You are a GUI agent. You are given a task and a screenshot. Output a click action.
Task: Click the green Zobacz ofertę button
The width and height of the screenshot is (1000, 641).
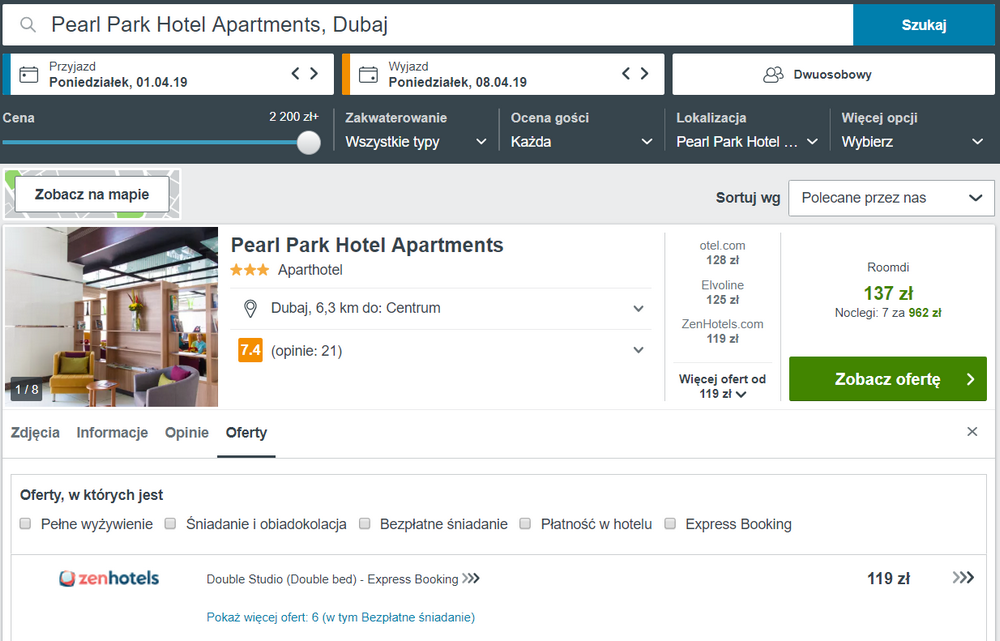[888, 379]
